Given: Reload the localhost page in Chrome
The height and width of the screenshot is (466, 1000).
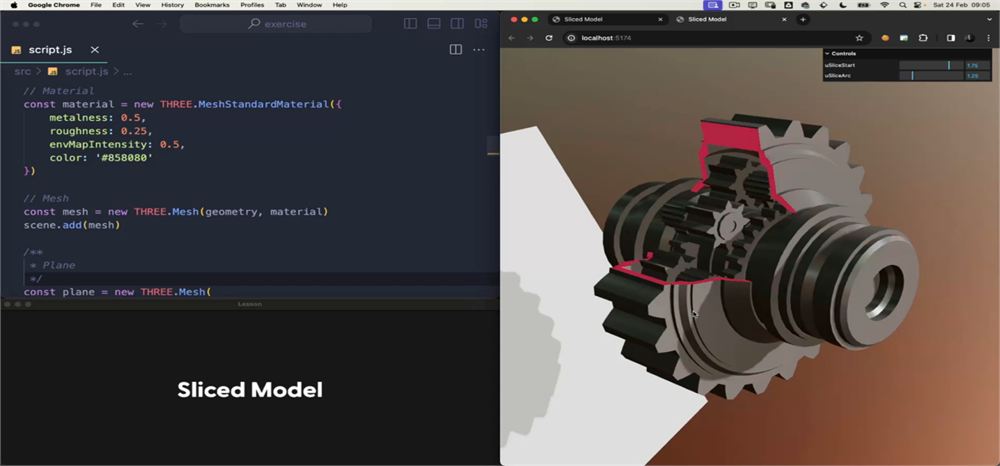Looking at the screenshot, I should tap(548, 38).
